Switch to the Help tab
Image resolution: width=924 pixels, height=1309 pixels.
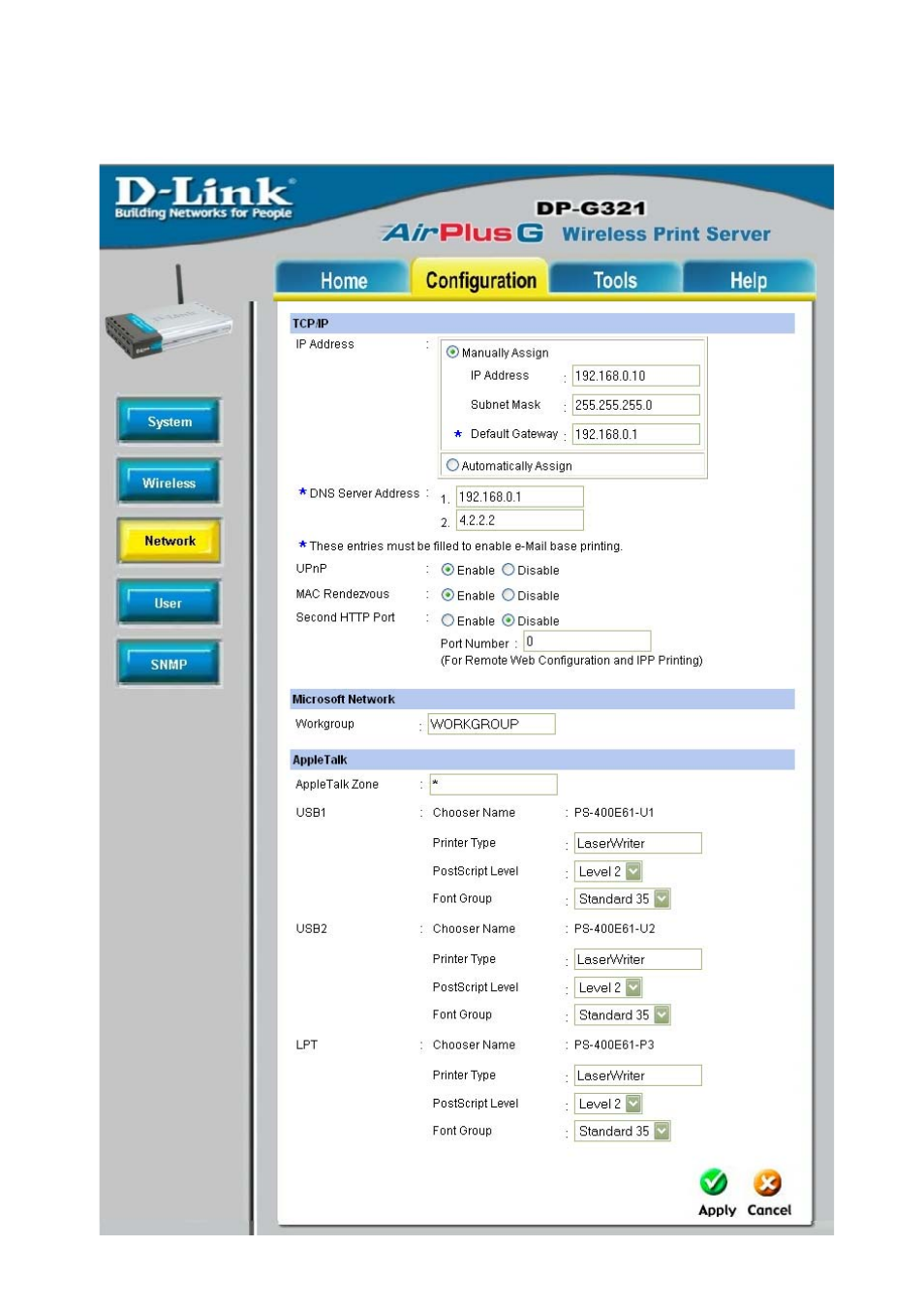click(749, 279)
